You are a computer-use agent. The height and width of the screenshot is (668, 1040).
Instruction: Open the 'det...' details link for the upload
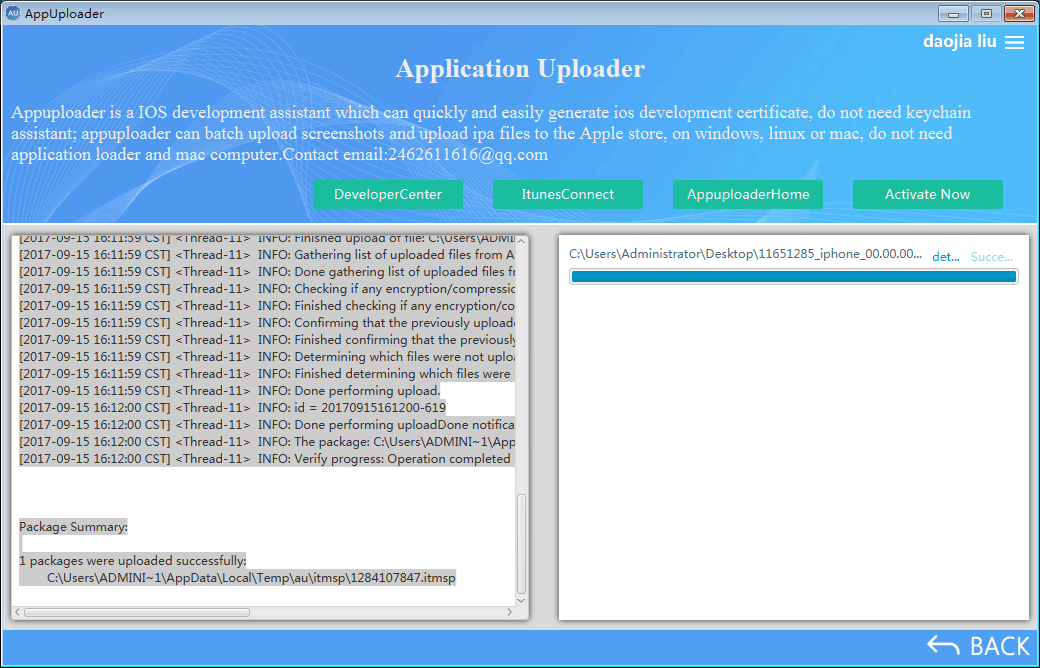[946, 257]
